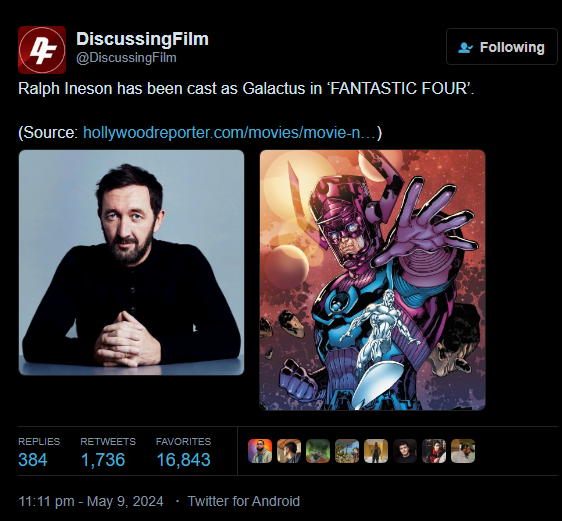Open second liker avatar in the row

pyautogui.click(x=289, y=451)
